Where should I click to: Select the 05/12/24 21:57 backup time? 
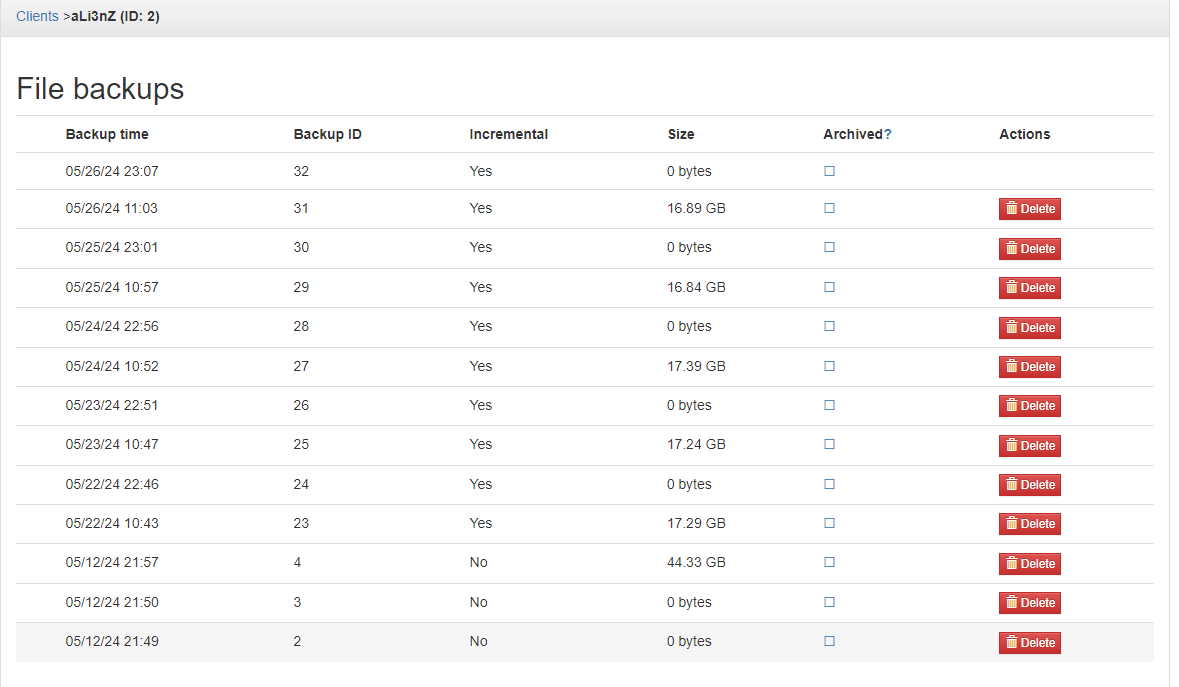pos(112,562)
